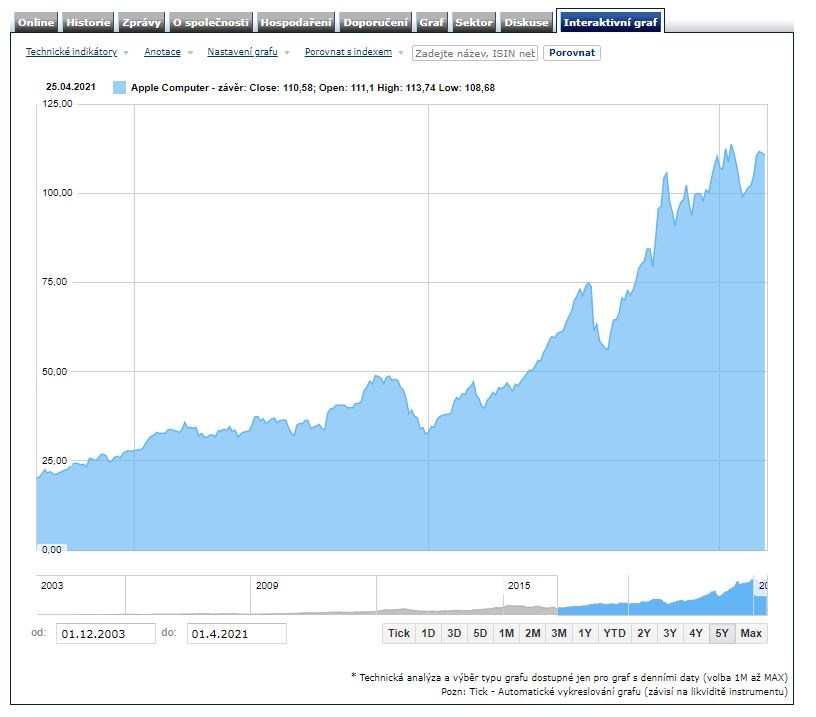Click the 'od' start date field
The width and height of the screenshot is (816, 717).
click(x=105, y=633)
